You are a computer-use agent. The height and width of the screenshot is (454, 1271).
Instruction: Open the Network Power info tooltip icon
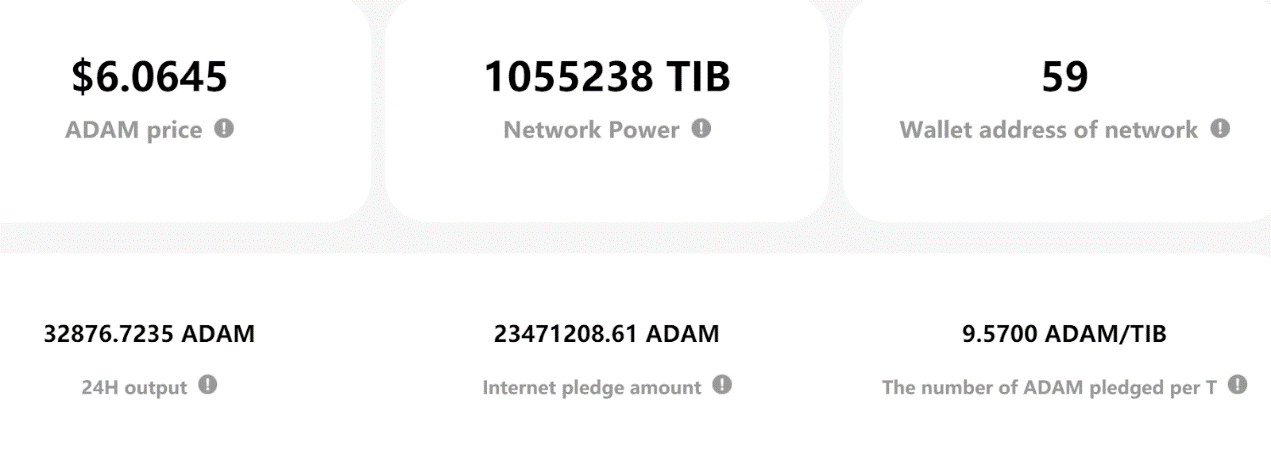pos(702,129)
